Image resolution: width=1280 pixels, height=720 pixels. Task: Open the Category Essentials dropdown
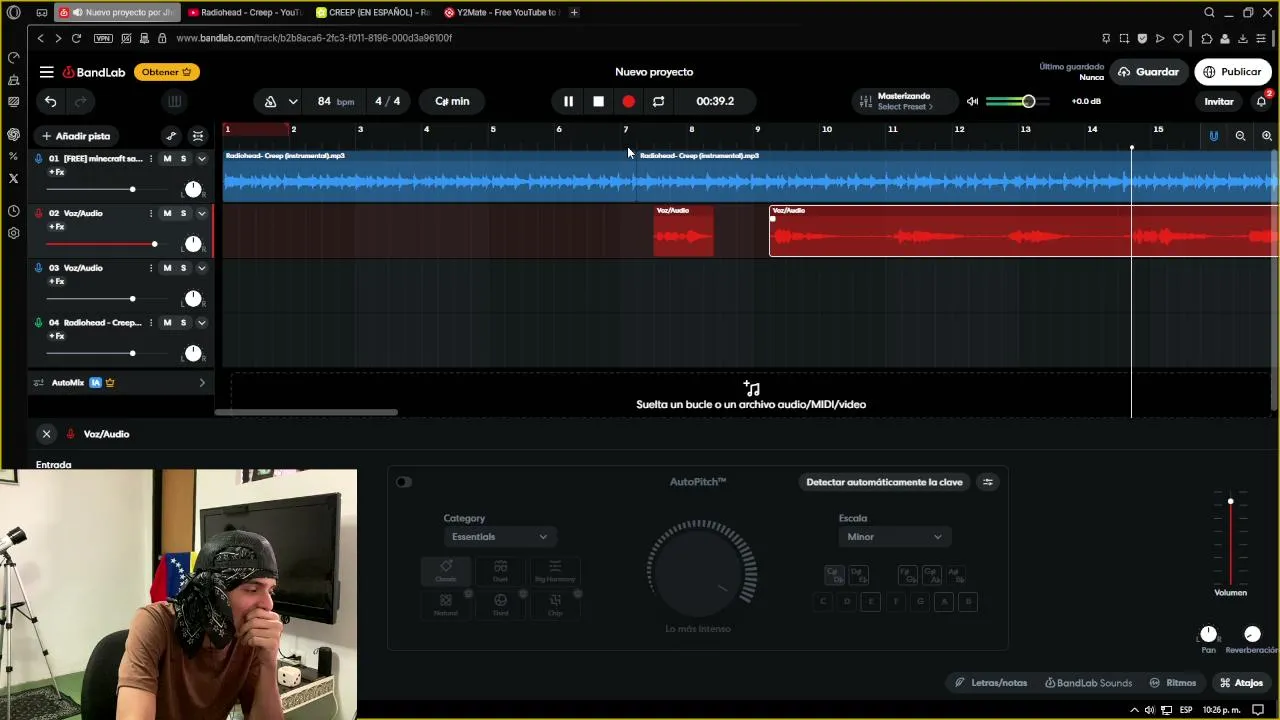tap(498, 537)
